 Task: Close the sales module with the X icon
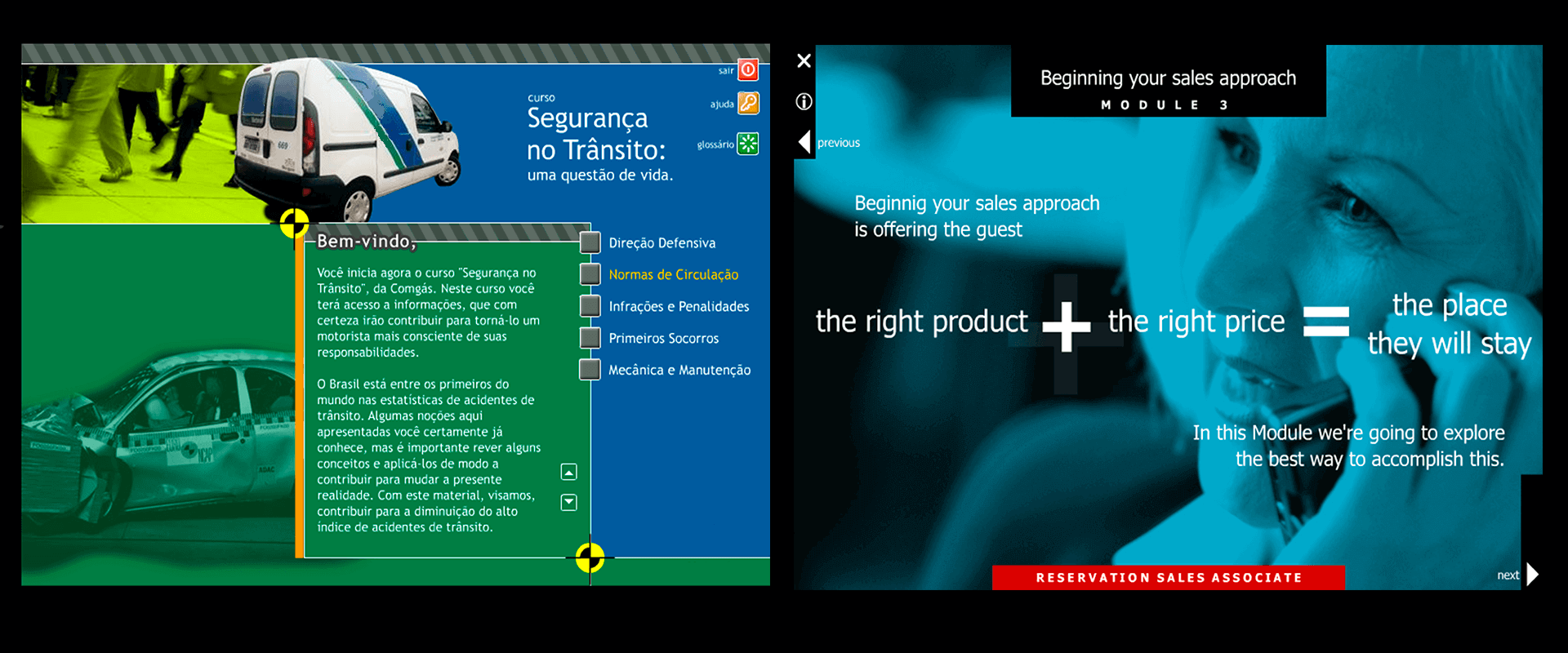(x=804, y=60)
